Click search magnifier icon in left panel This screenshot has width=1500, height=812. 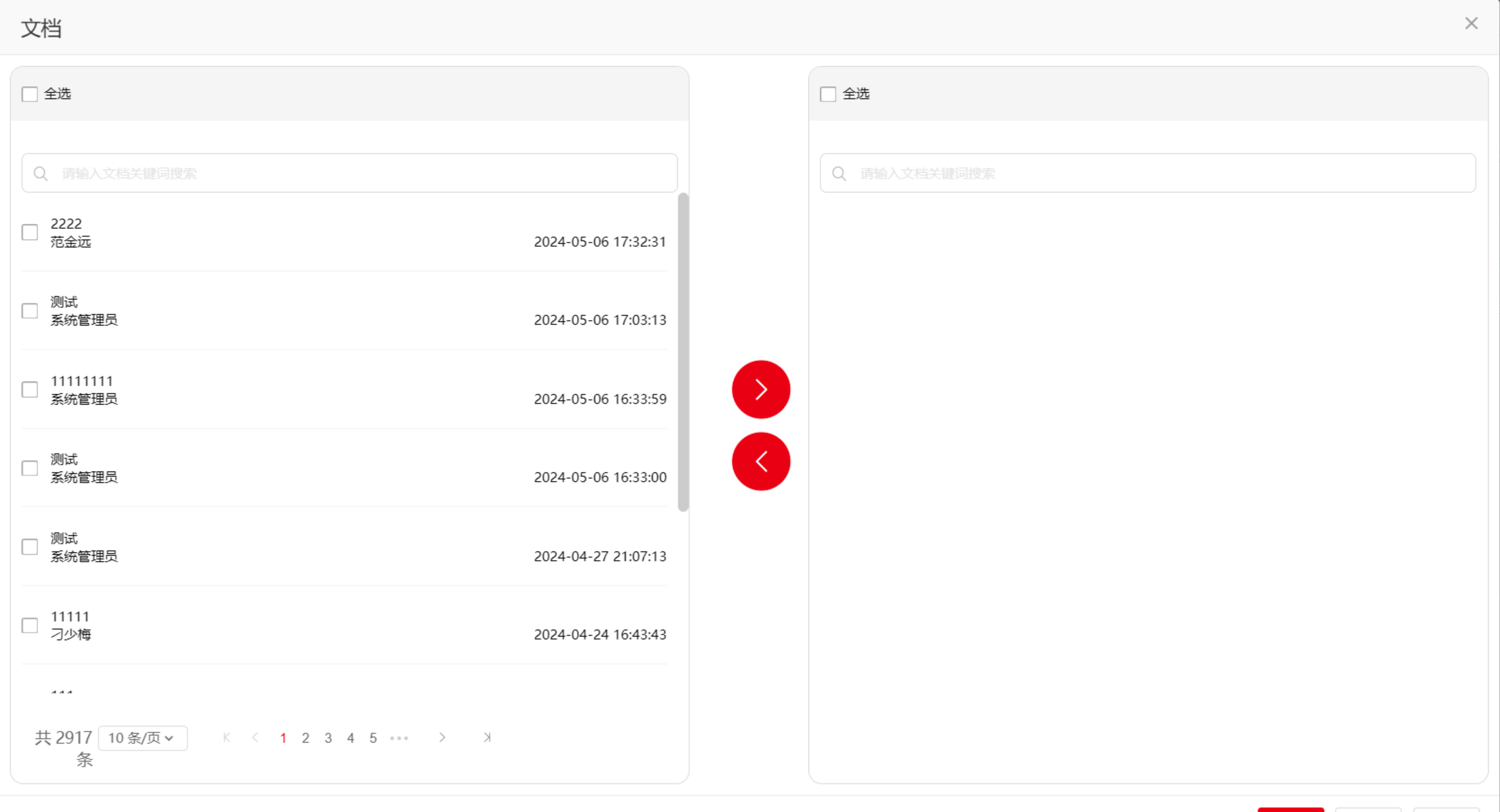pos(41,174)
